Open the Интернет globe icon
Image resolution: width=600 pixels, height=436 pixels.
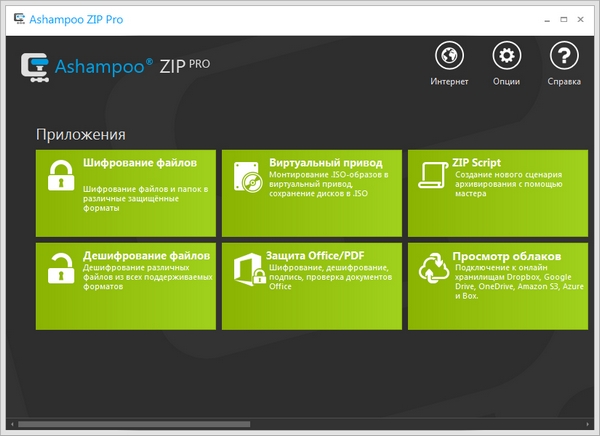(x=449, y=57)
